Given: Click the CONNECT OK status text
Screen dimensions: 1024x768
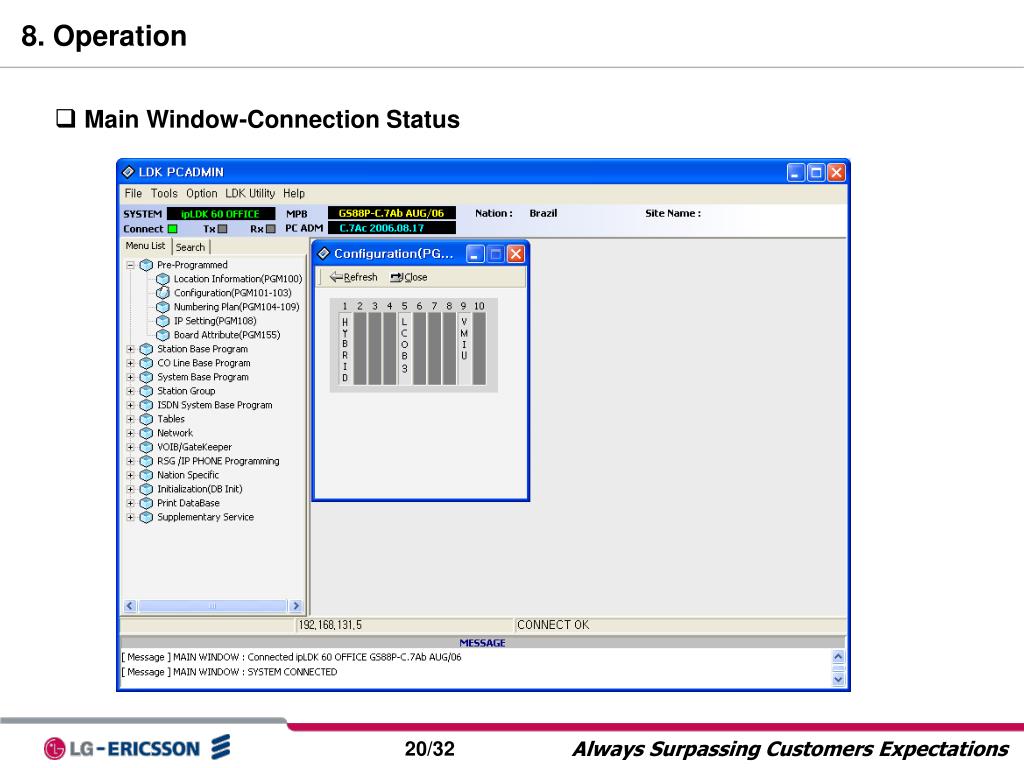Looking at the screenshot, I should tap(553, 625).
